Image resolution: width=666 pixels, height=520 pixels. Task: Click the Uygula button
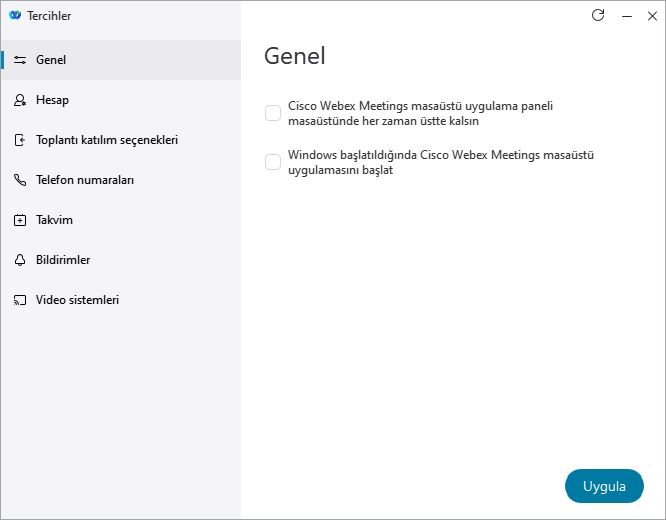click(x=604, y=486)
